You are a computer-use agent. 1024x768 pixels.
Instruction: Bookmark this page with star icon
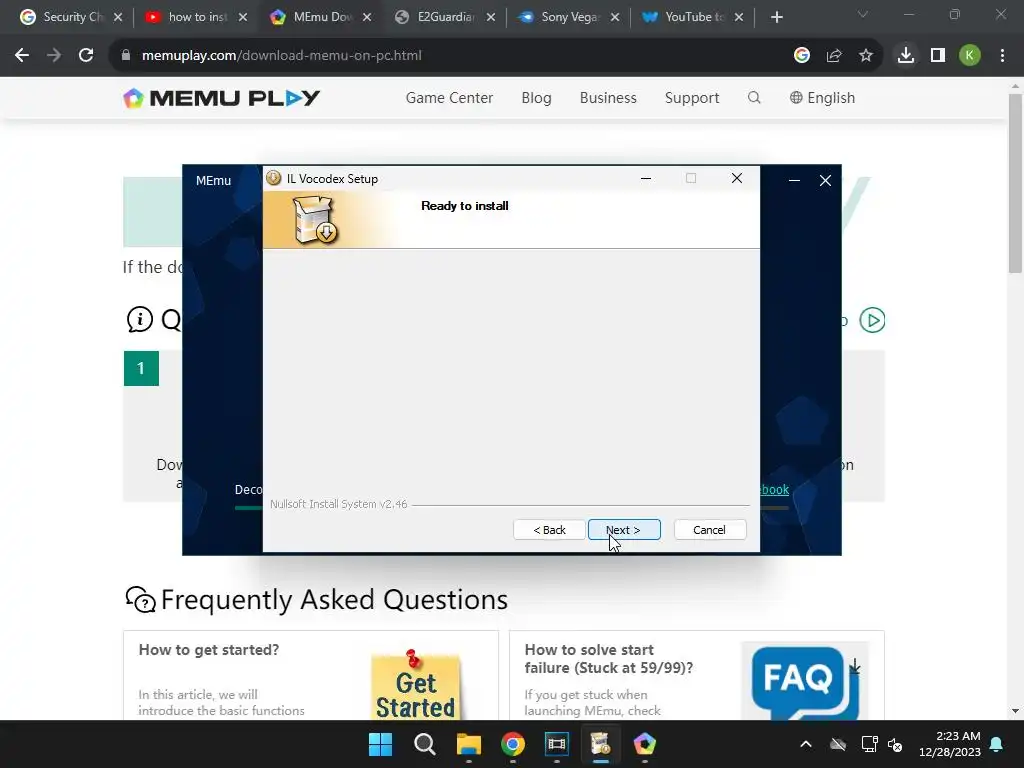pos(866,56)
